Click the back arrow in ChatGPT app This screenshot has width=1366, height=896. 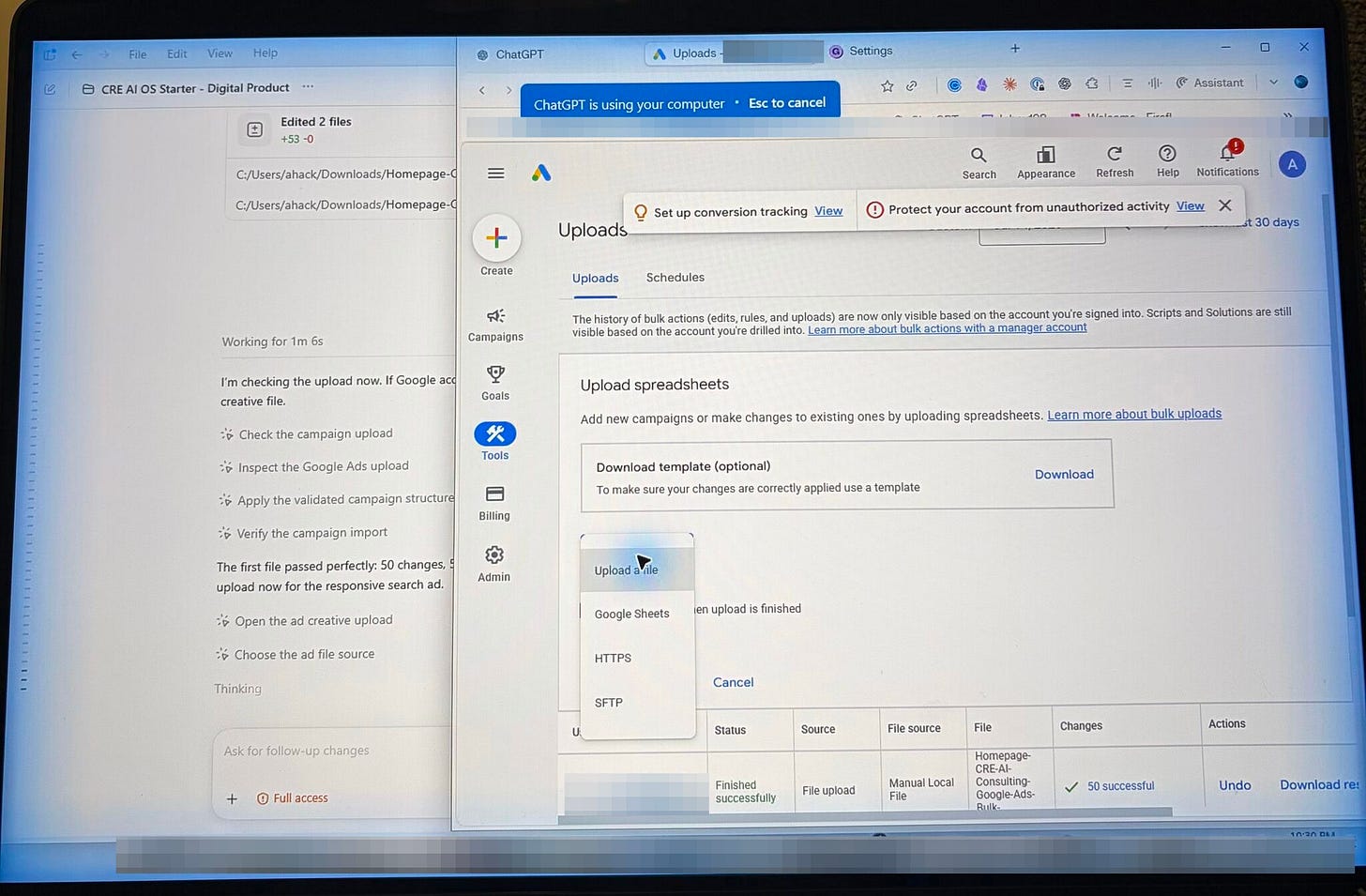coord(77,54)
